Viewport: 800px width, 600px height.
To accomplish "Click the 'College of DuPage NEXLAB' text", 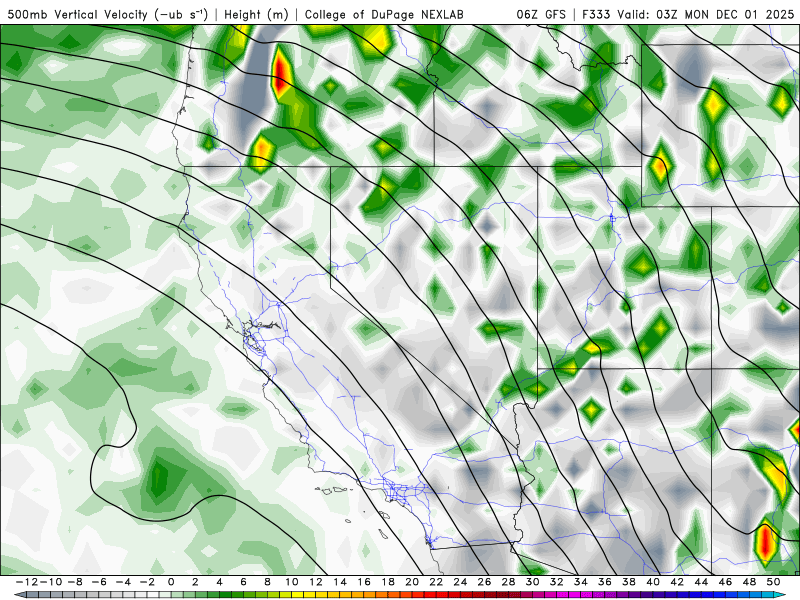I will pyautogui.click(x=384, y=15).
